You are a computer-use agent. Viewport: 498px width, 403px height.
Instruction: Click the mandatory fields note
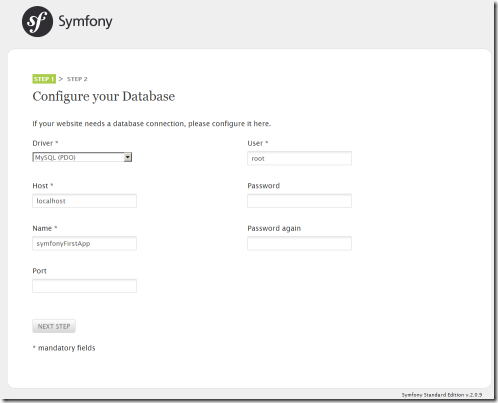pyautogui.click(x=64, y=348)
